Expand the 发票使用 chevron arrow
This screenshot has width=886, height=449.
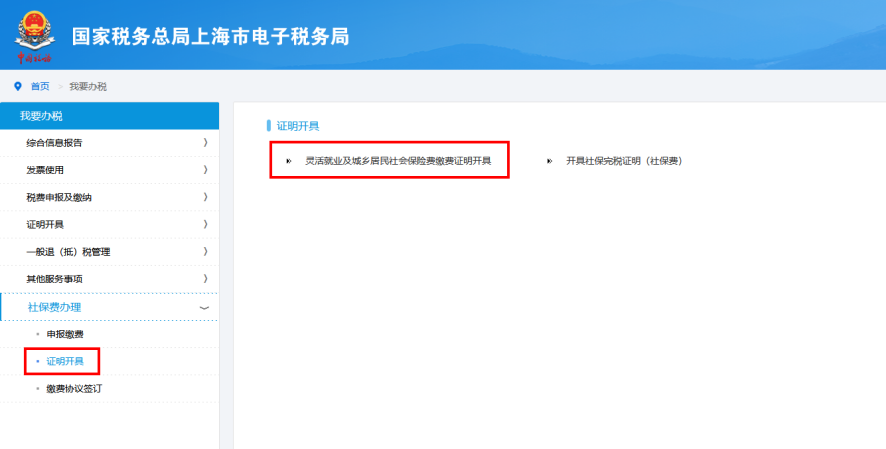(205, 170)
